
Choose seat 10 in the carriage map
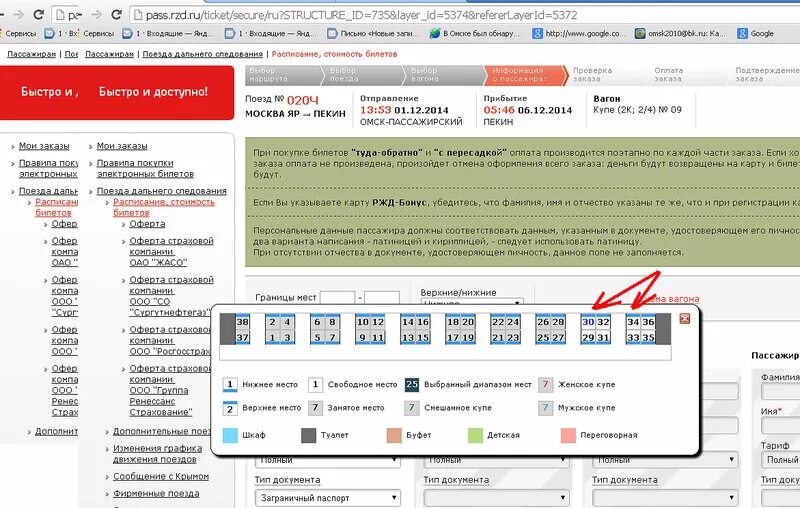pos(363,322)
